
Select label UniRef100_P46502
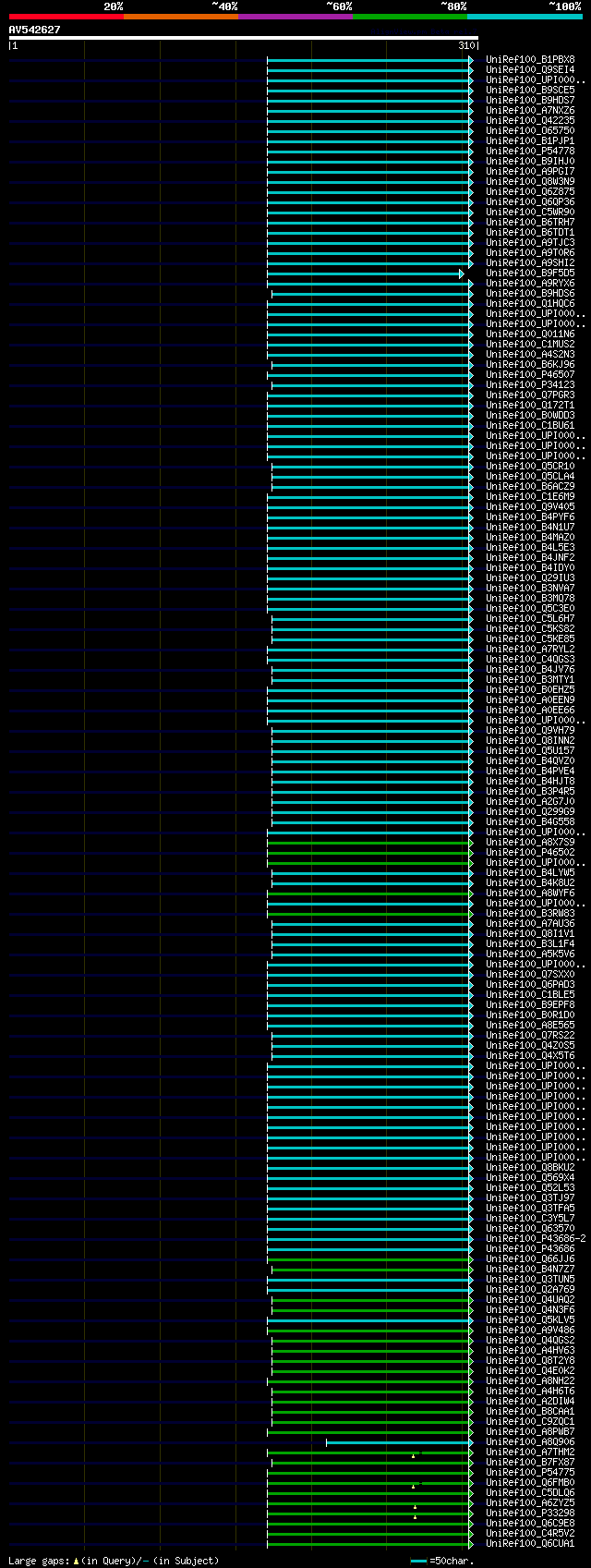click(x=530, y=852)
